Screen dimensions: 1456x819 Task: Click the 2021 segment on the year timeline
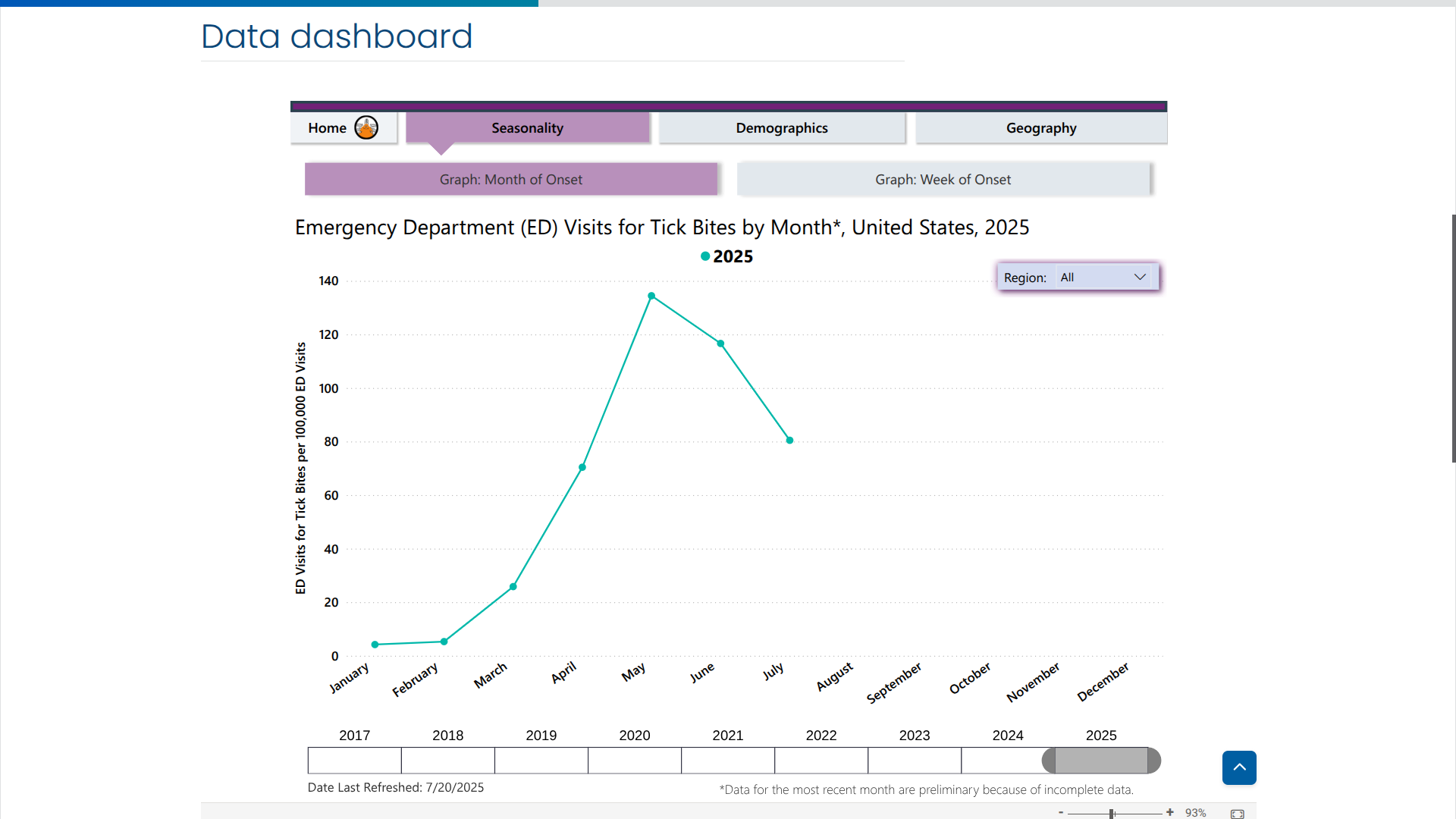pyautogui.click(x=727, y=760)
